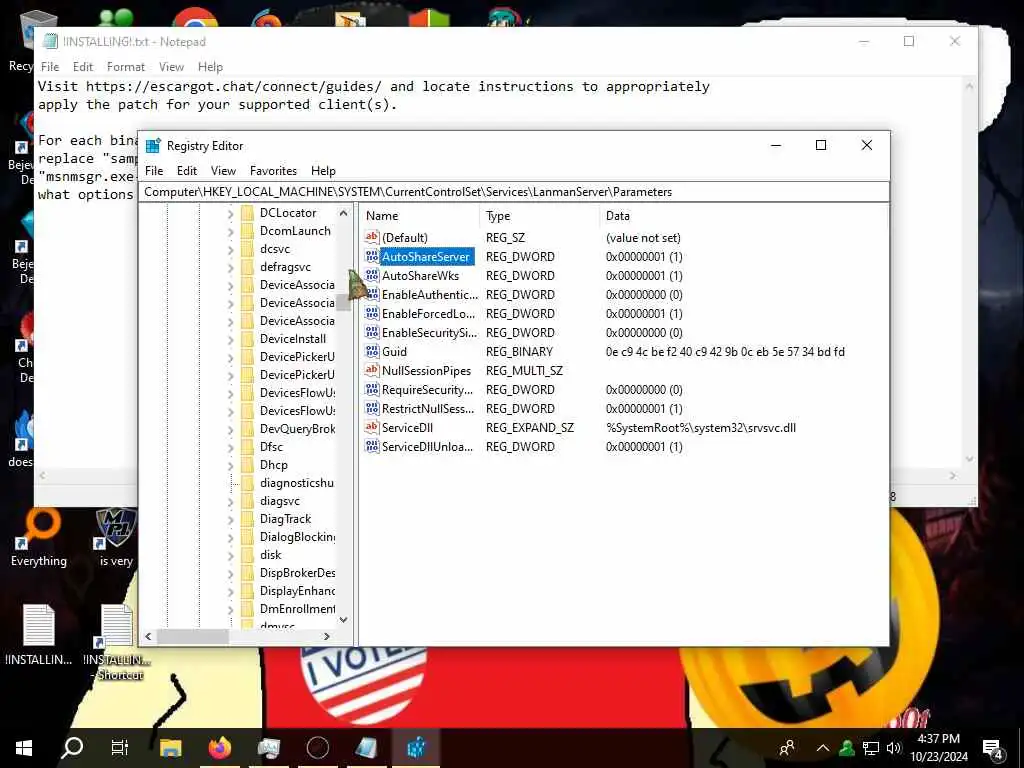Switch to Notepad taskbar button
Screen dimensions: 1024x768
coord(367,748)
